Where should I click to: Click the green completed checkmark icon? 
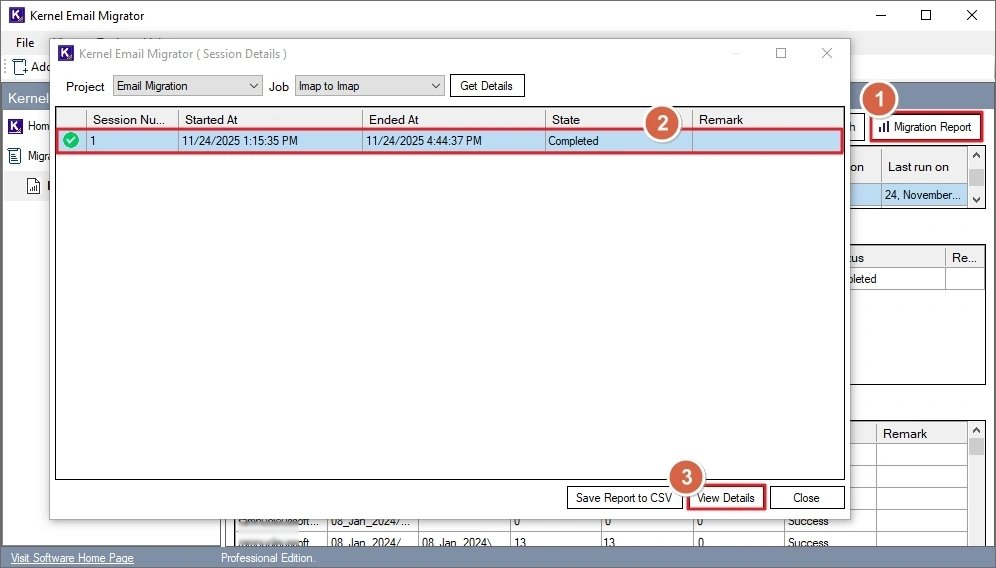point(71,141)
